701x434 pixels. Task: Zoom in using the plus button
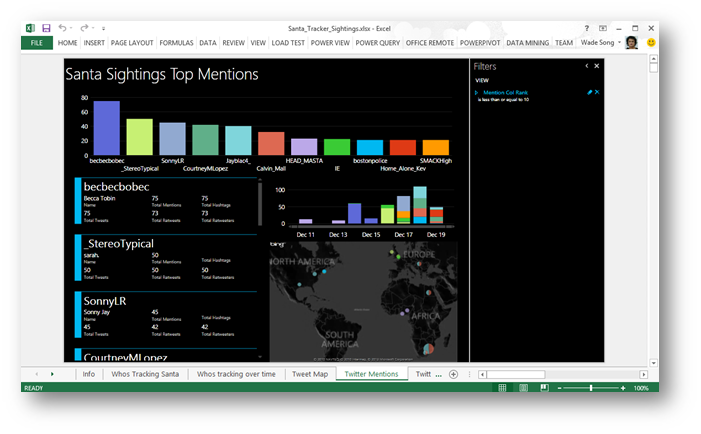click(x=623, y=388)
